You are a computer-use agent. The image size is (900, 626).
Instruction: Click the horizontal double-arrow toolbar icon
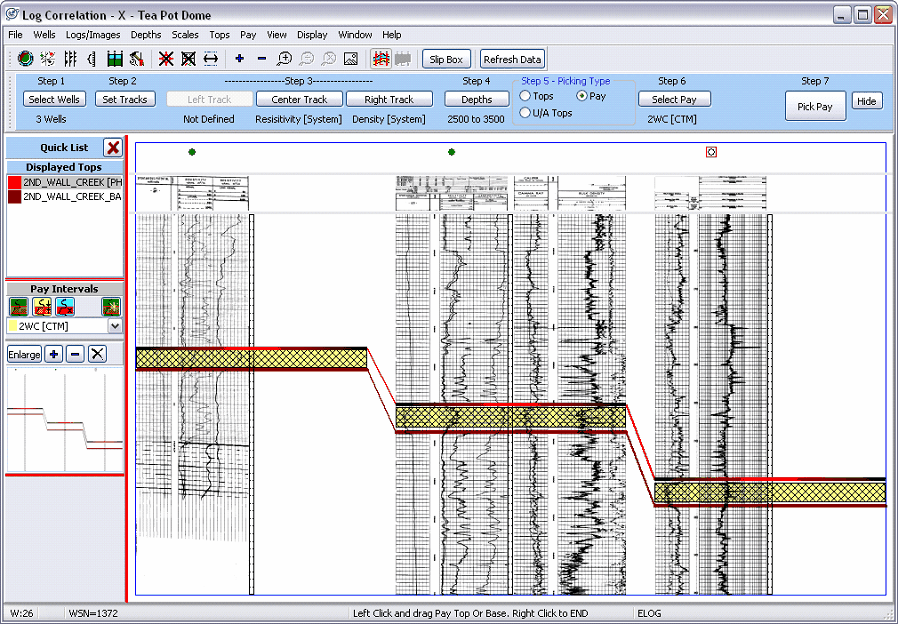click(x=211, y=59)
